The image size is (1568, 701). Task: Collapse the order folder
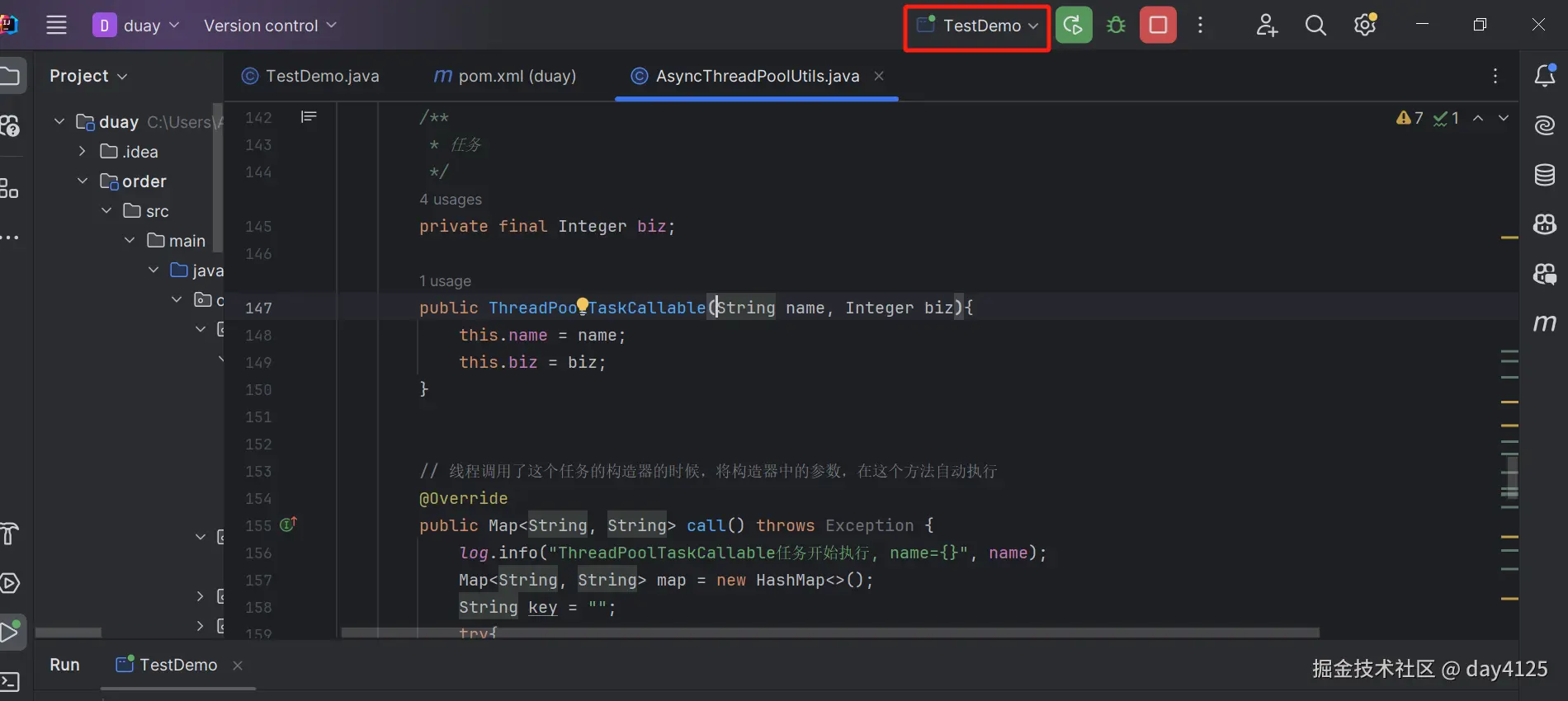point(83,181)
